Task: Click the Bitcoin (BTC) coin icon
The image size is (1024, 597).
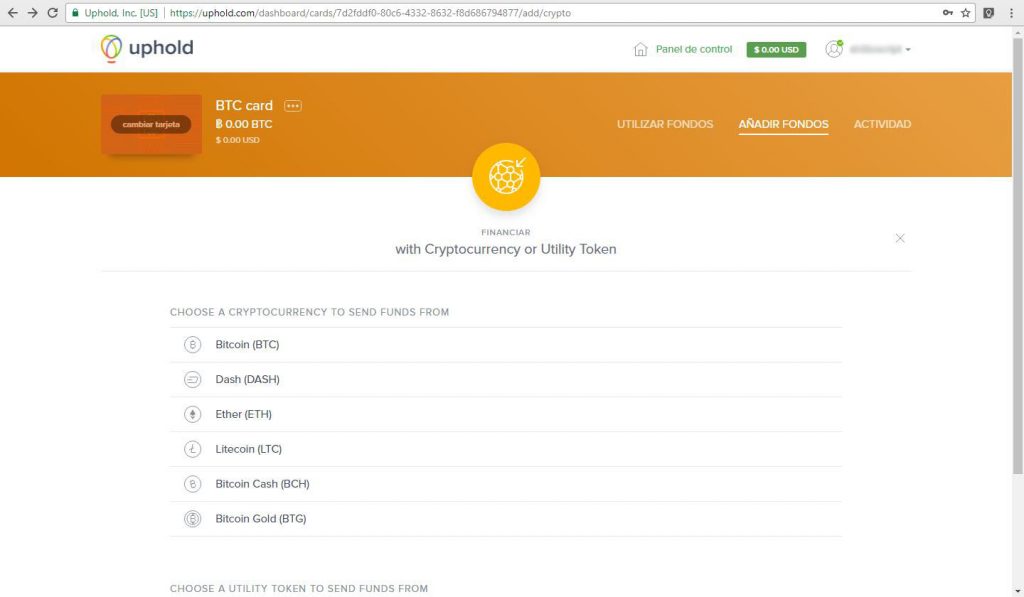Action: [192, 344]
